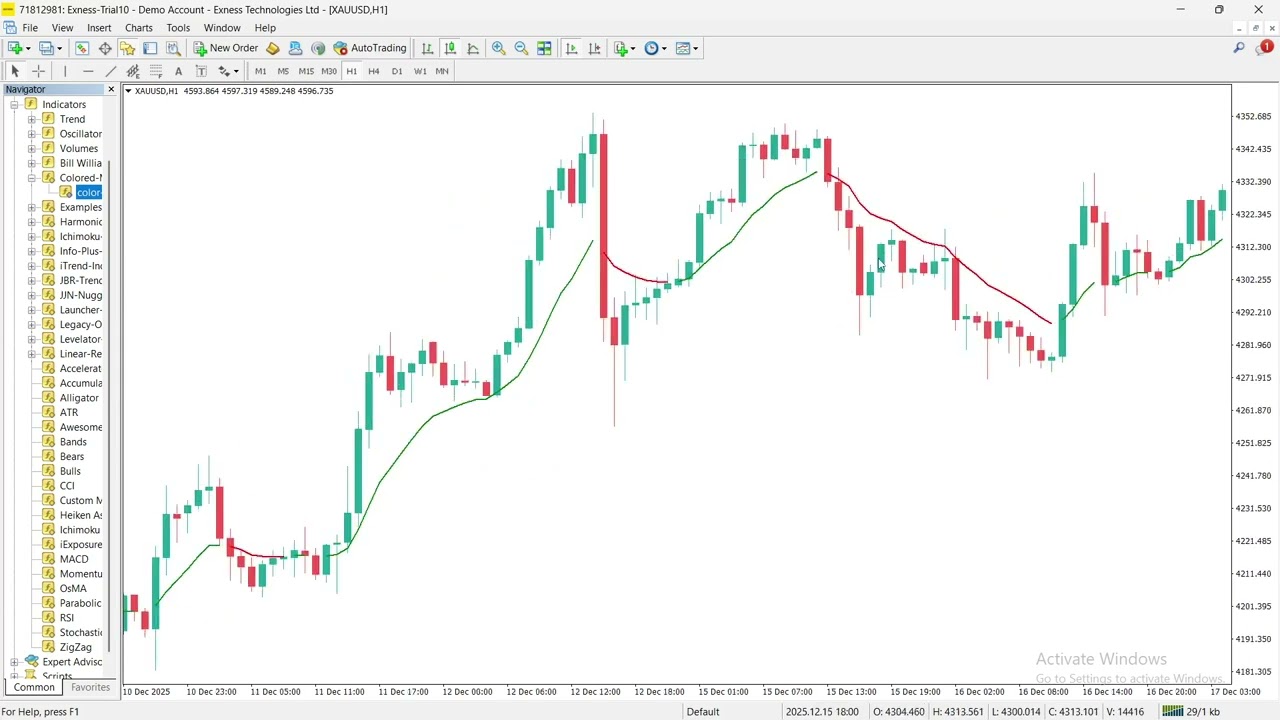Screen dimensions: 1280x720
Task: Open the XAUUSD,H1 chart dropdown triangle
Action: [128, 91]
